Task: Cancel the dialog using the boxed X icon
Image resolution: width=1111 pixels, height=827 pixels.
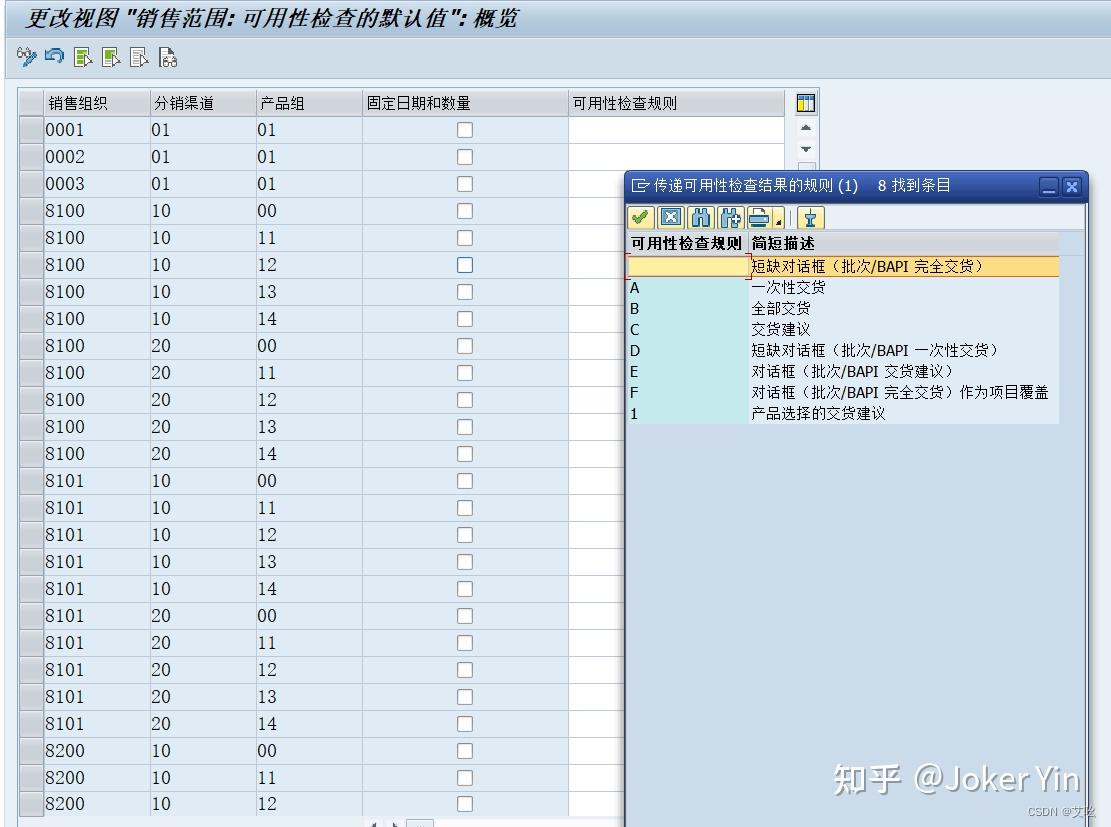Action: 670,217
